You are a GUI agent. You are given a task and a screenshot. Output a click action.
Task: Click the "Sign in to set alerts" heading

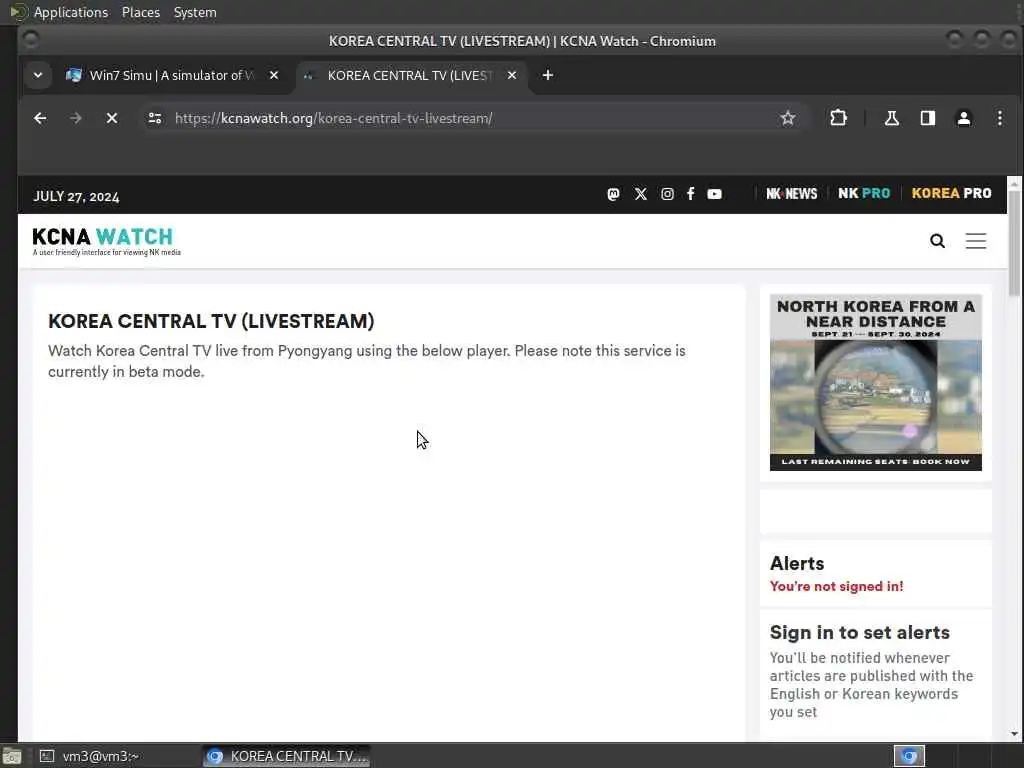click(x=859, y=632)
